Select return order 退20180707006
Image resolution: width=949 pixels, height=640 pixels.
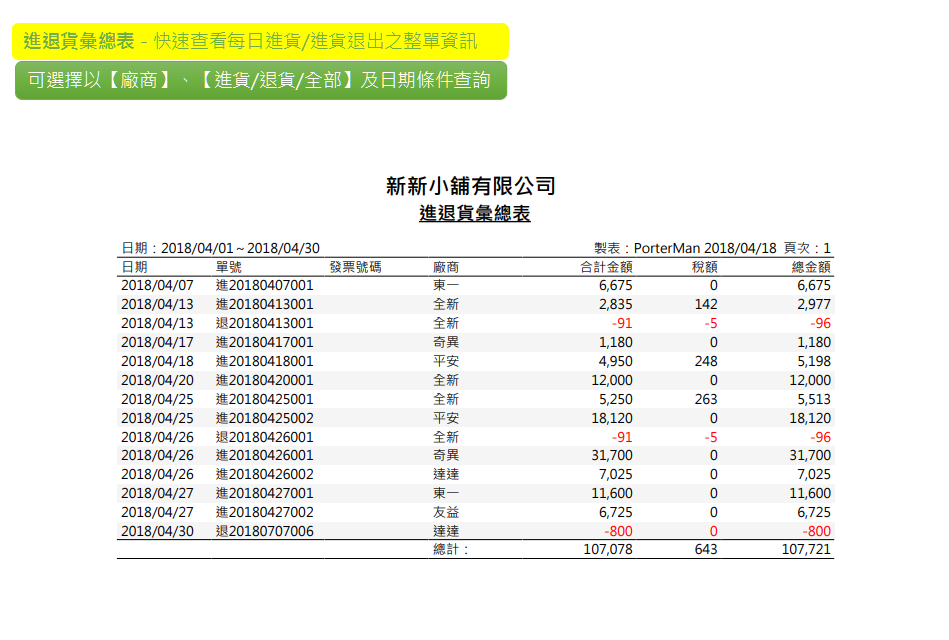click(264, 531)
